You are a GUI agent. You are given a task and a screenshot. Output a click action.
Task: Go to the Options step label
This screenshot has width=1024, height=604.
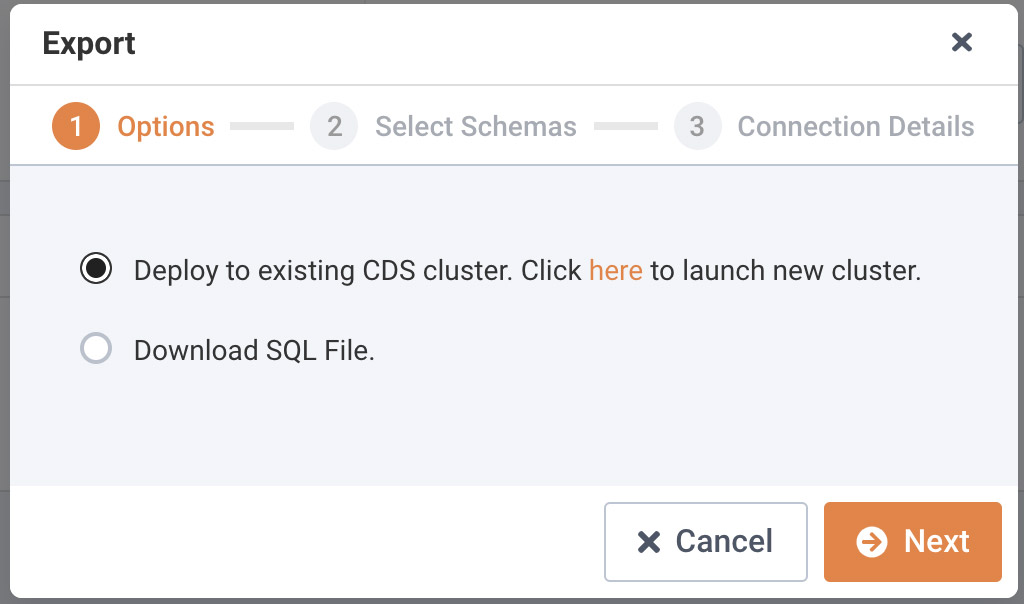coord(166,127)
